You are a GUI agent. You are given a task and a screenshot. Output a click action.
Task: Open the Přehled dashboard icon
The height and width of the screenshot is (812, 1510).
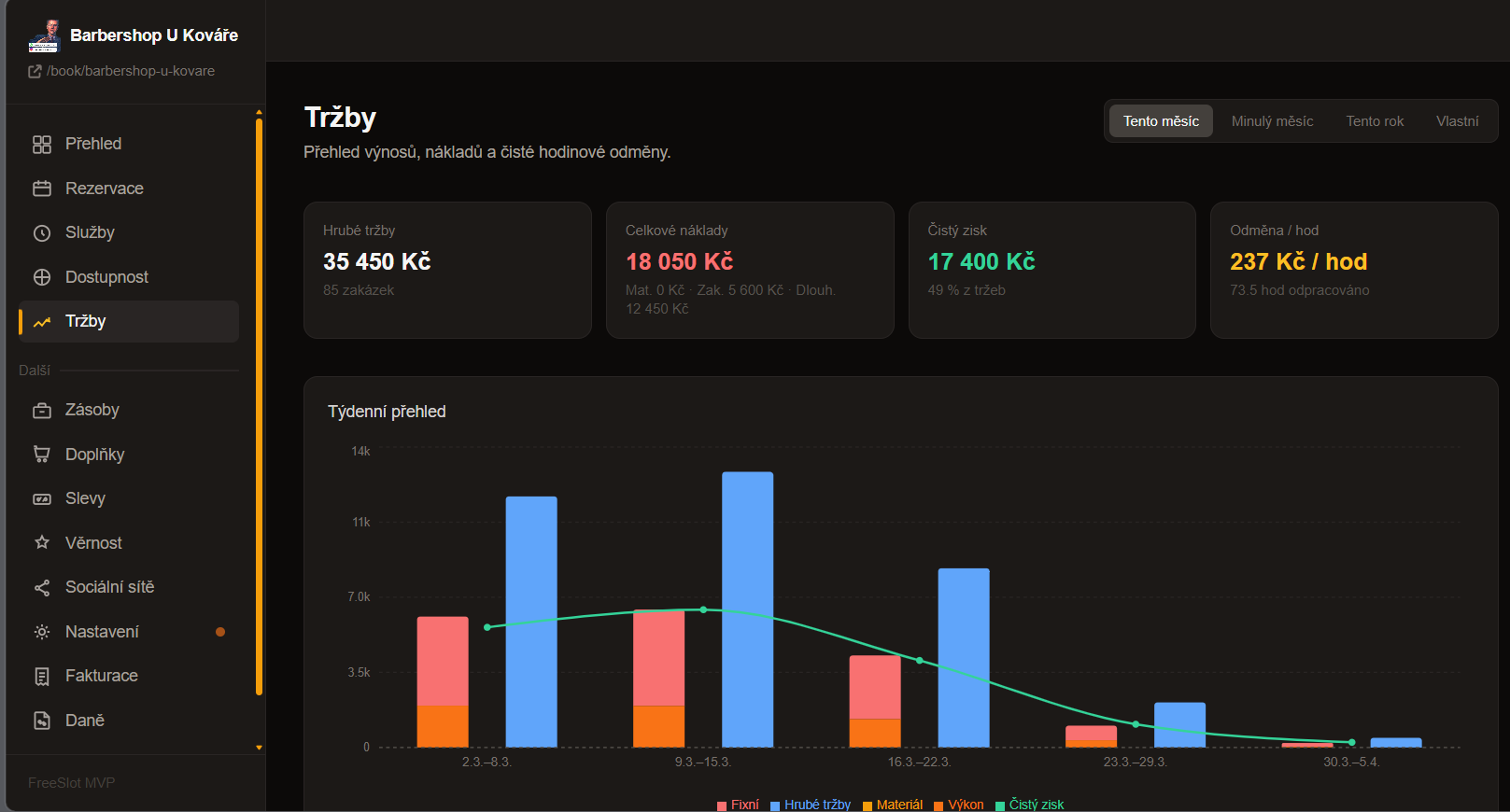[42, 145]
